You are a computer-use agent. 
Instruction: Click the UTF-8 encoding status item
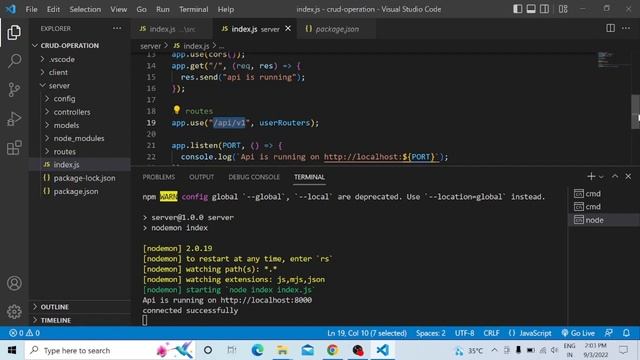464,333
